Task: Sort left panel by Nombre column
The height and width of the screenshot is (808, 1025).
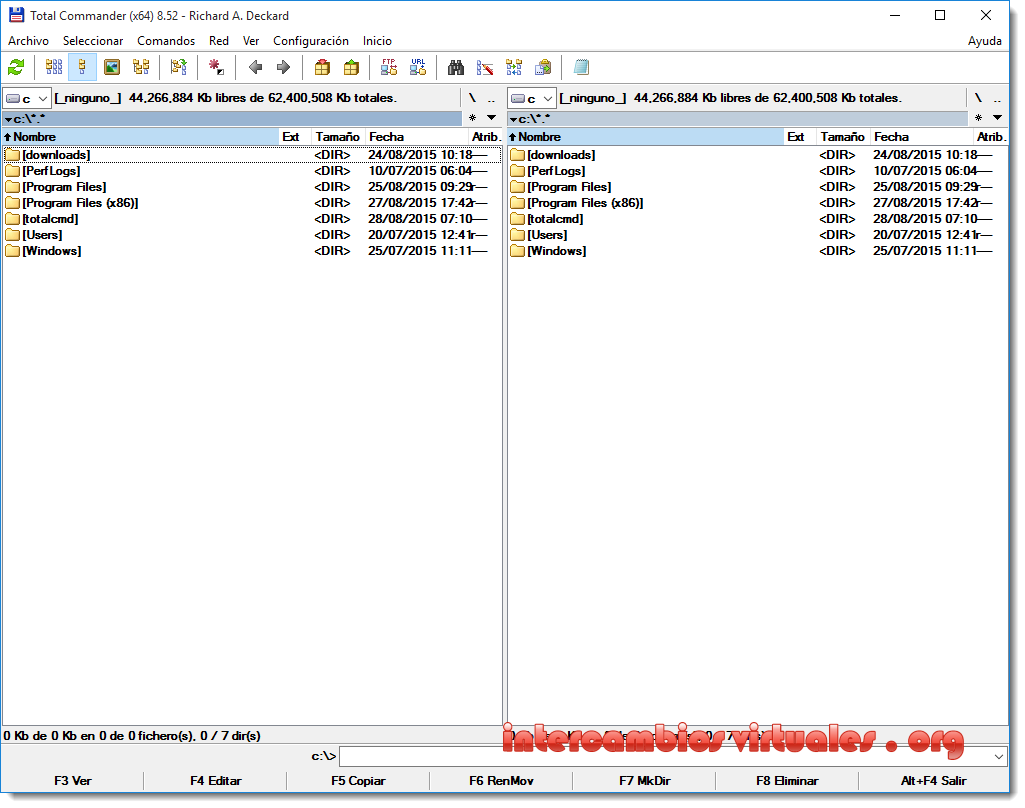Action: click(x=141, y=137)
